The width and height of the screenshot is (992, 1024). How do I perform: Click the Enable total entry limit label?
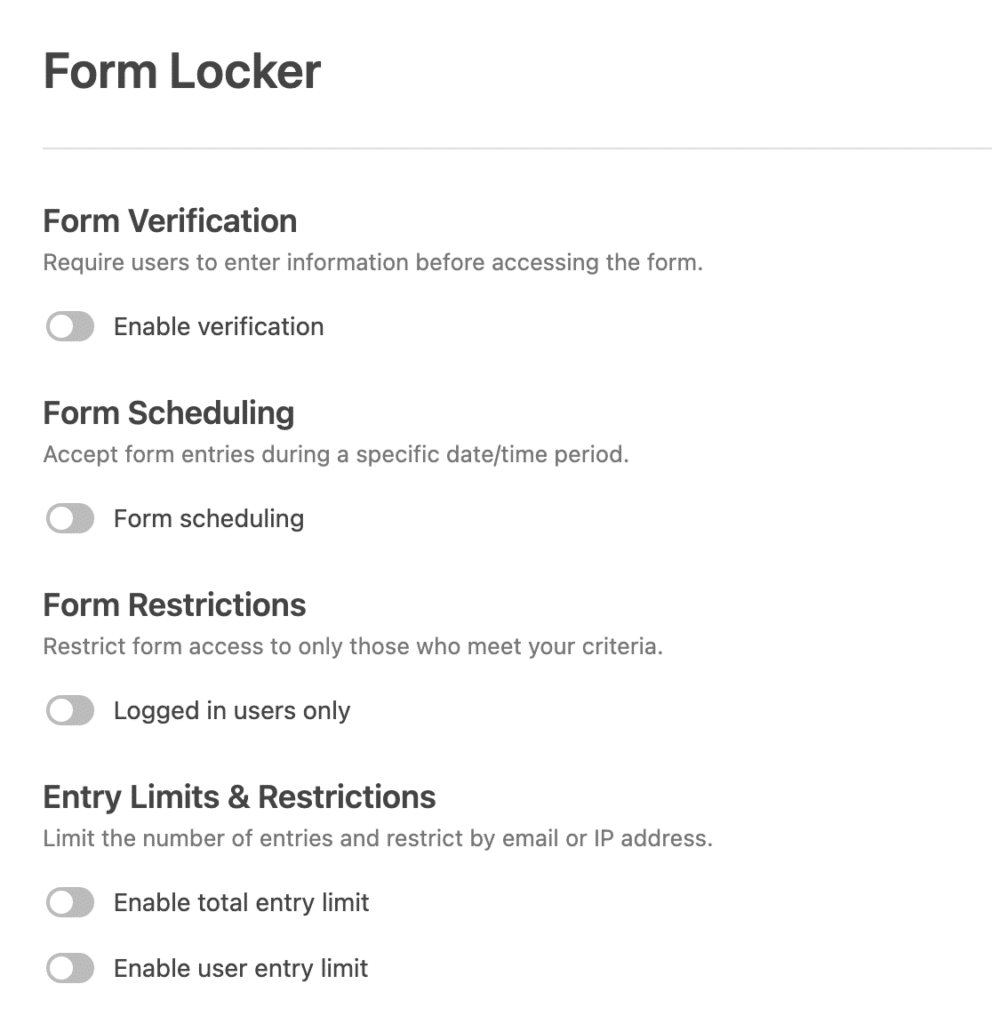coord(242,902)
